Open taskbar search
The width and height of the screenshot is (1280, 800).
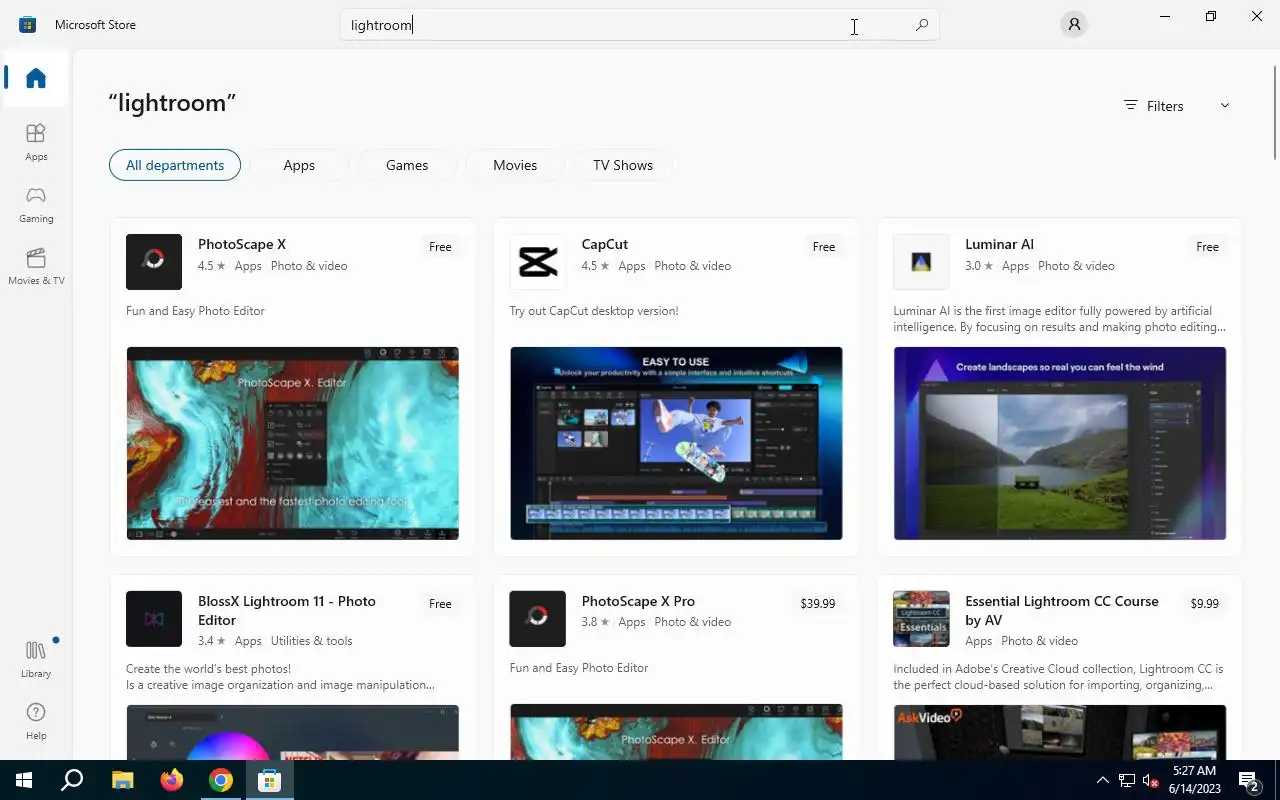(72, 780)
